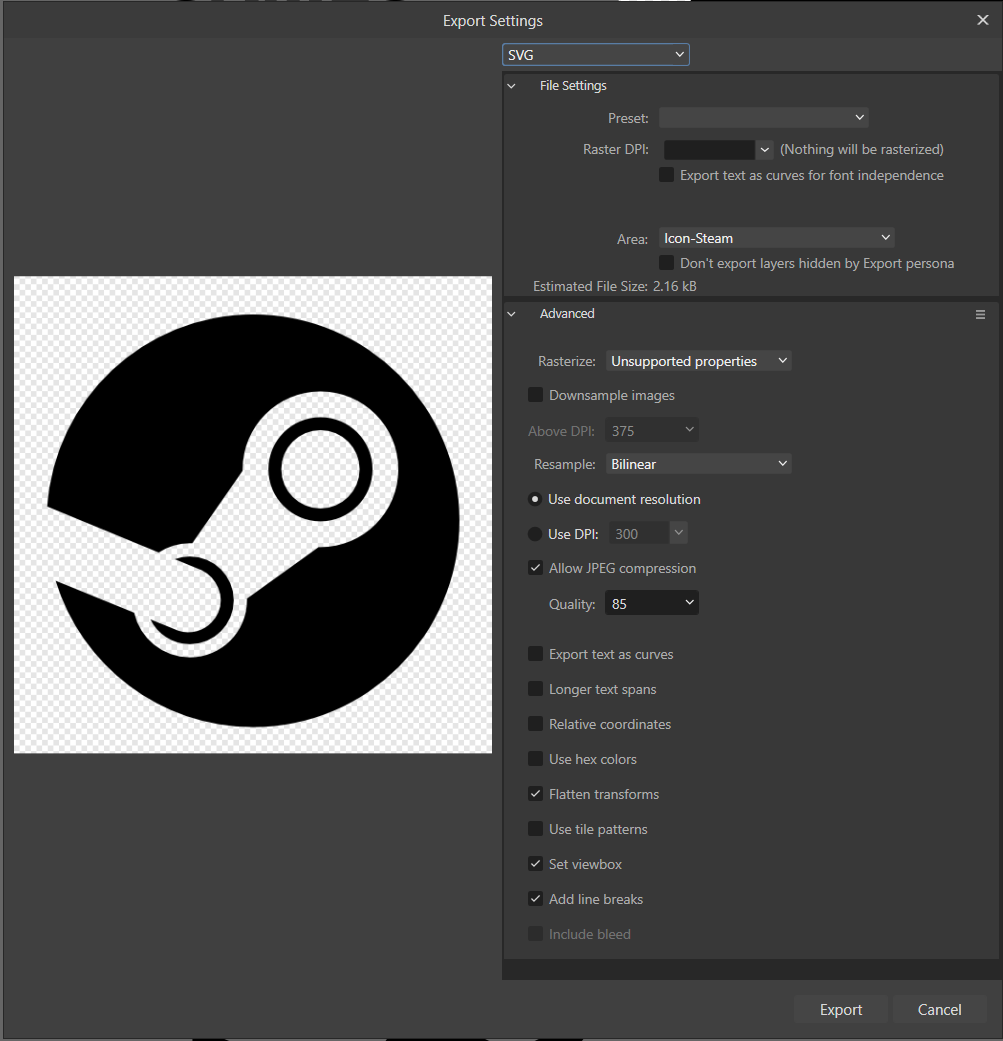Viewport: 1003px width, 1041px height.
Task: Close the Export Settings dialog
Action: click(x=982, y=21)
